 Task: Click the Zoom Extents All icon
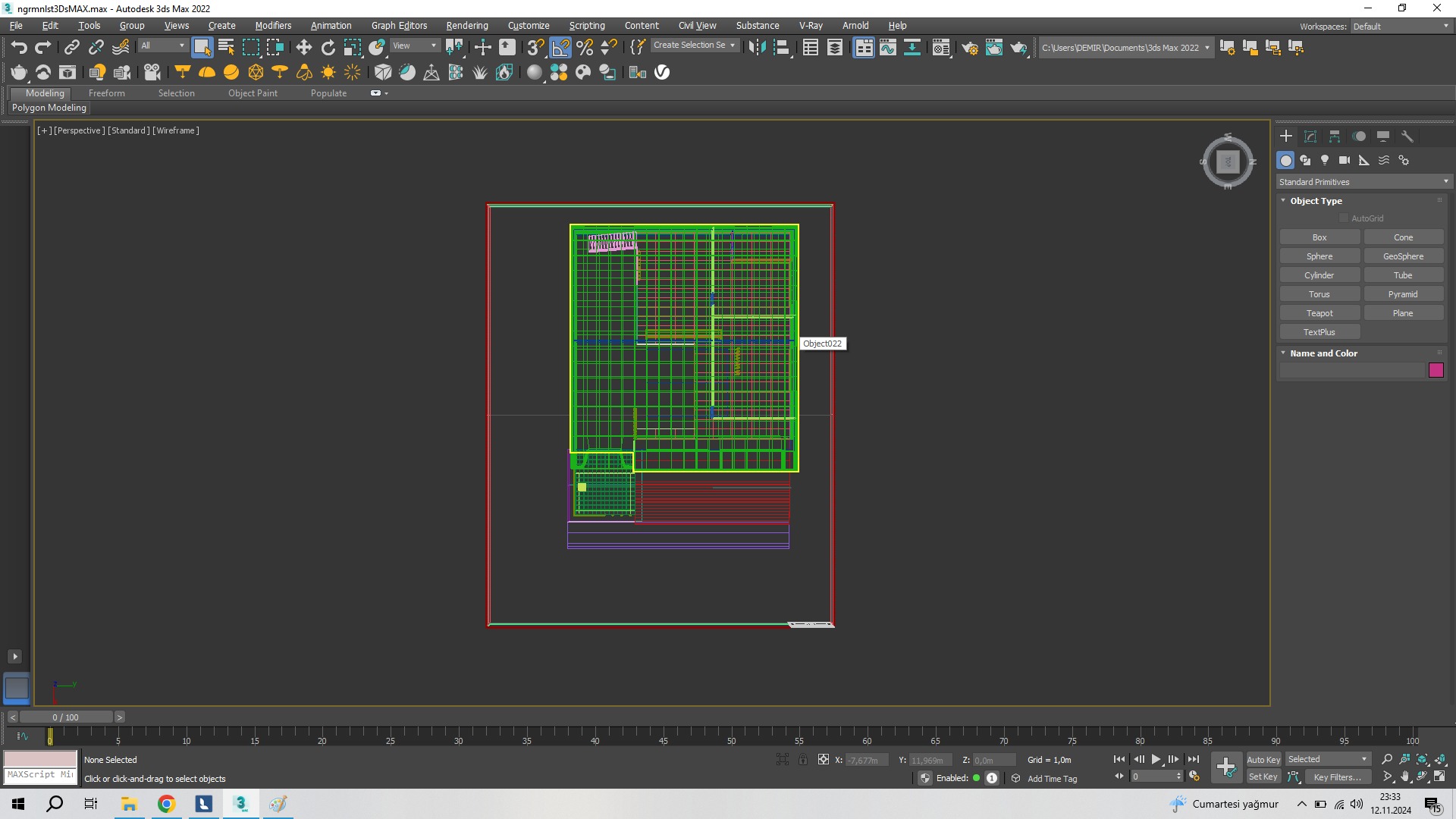click(1440, 759)
